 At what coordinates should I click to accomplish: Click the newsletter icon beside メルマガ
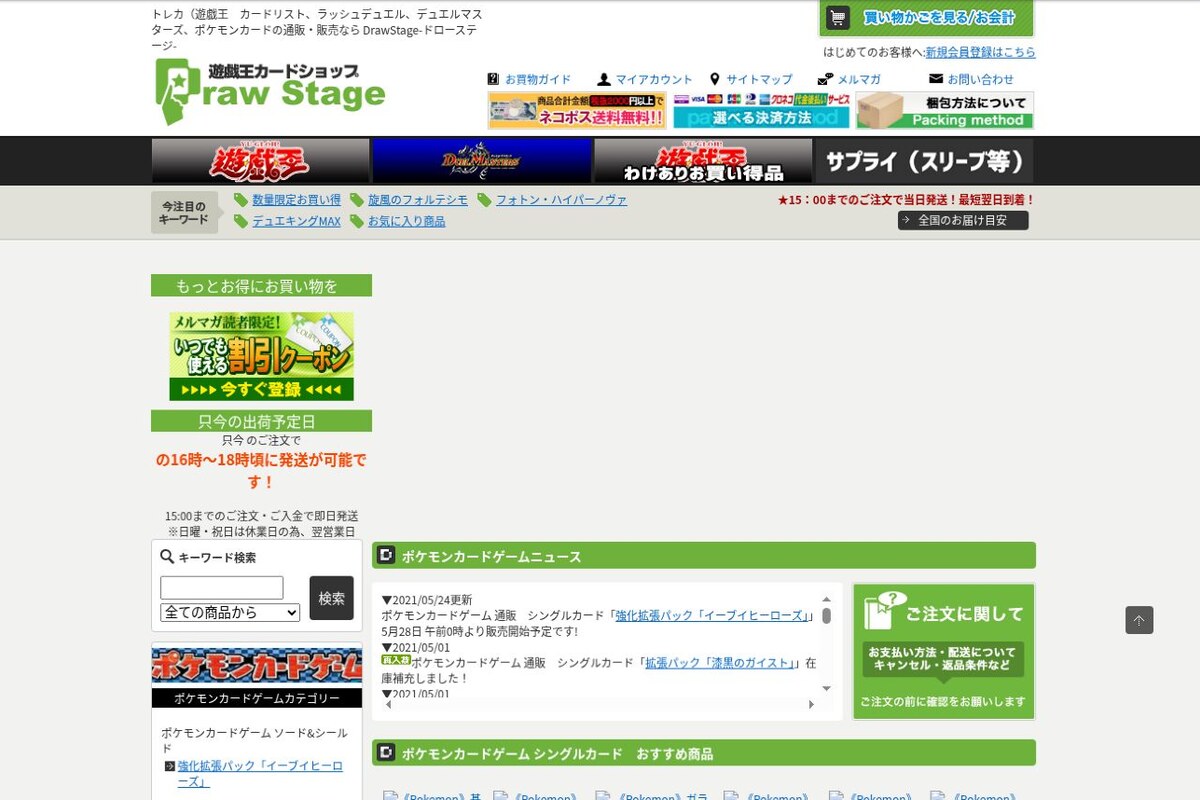click(825, 79)
